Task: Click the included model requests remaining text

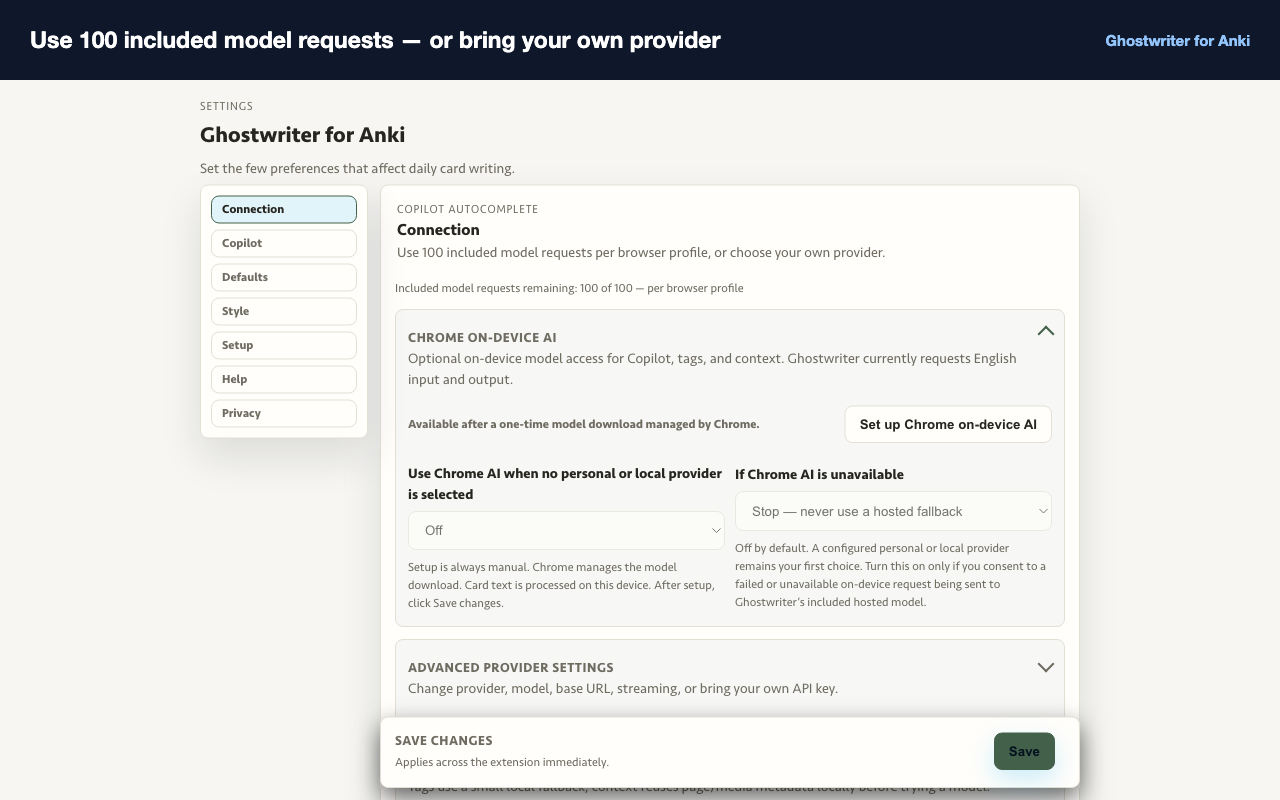Action: click(569, 288)
